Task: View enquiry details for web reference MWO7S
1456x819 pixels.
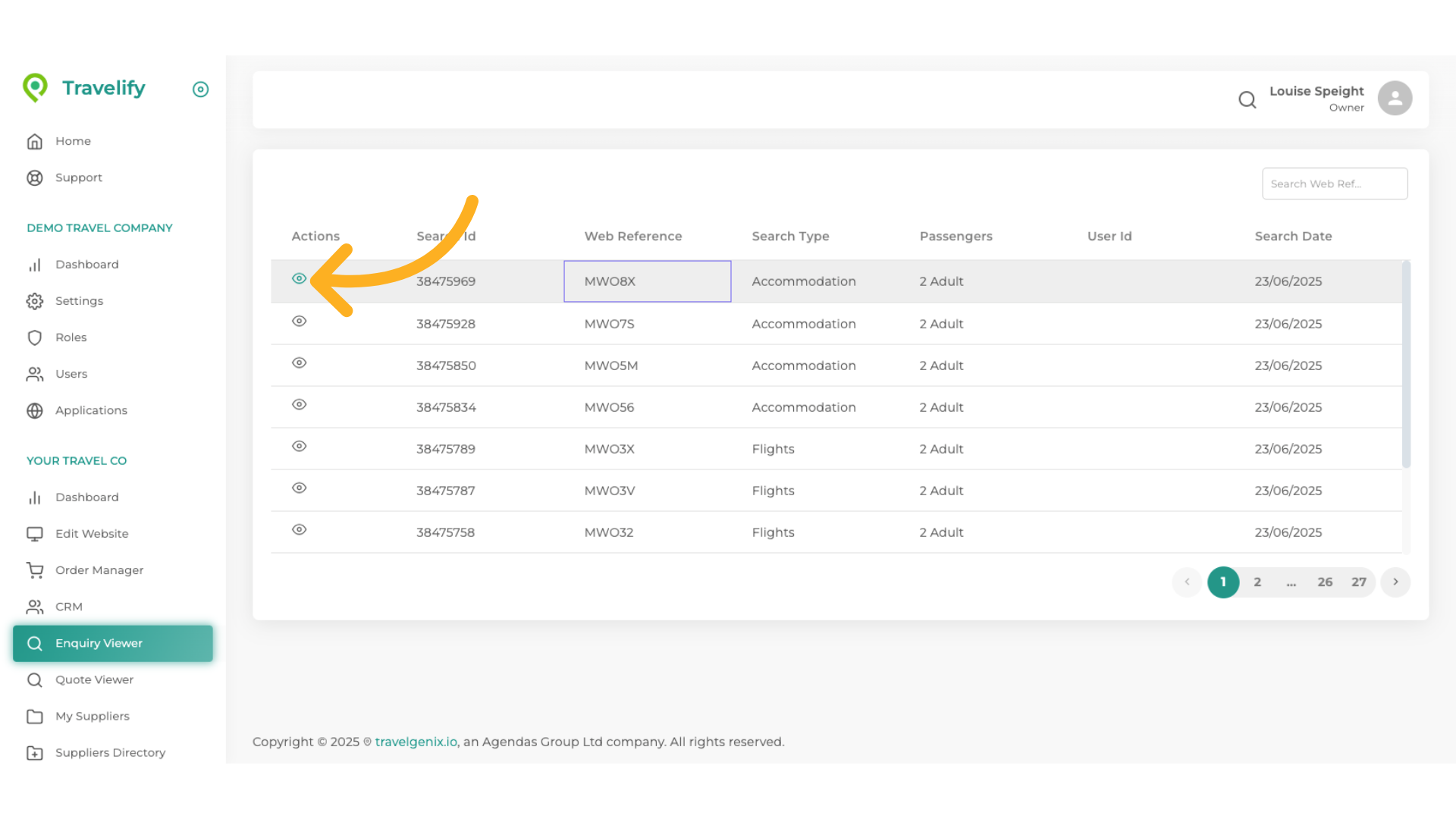Action: click(x=299, y=322)
